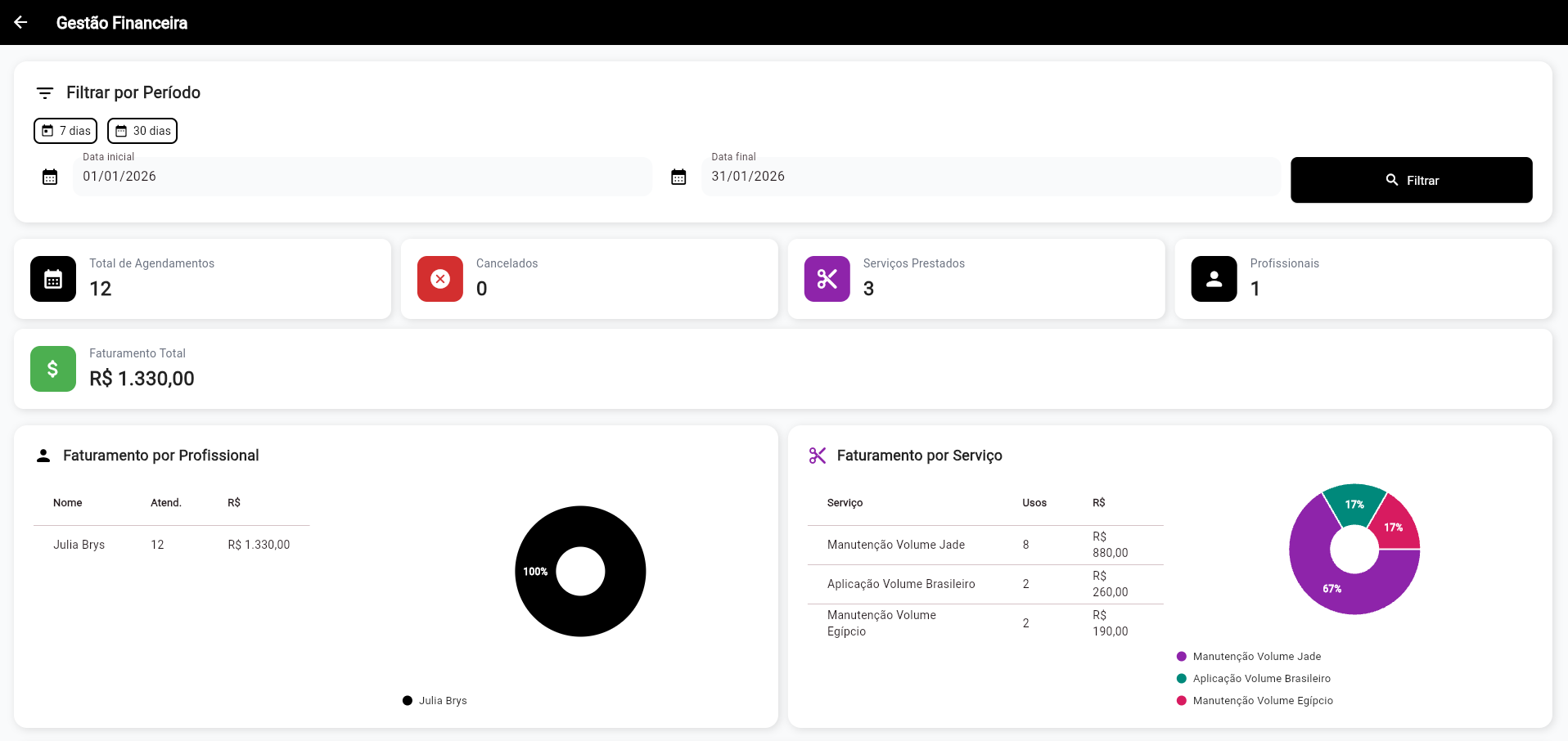Click the Data inicial date field
This screenshot has width=1568, height=741.
pyautogui.click(x=362, y=177)
